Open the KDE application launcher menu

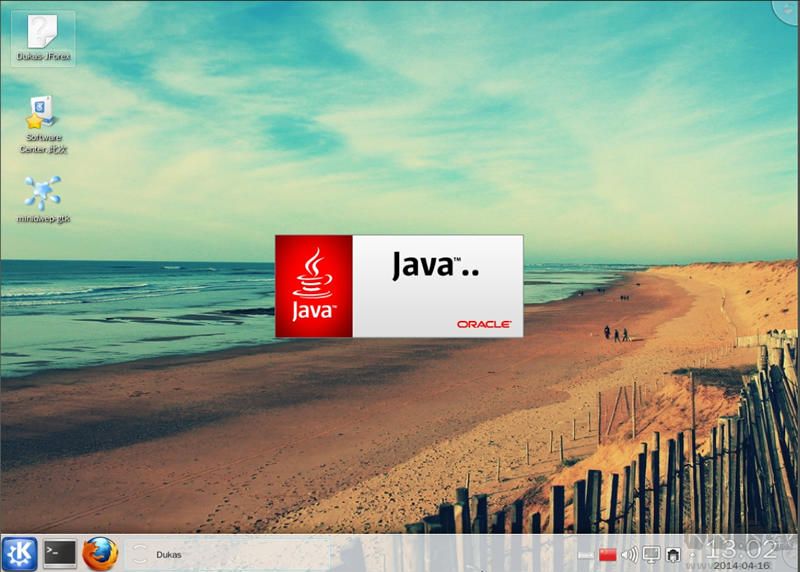point(19,553)
